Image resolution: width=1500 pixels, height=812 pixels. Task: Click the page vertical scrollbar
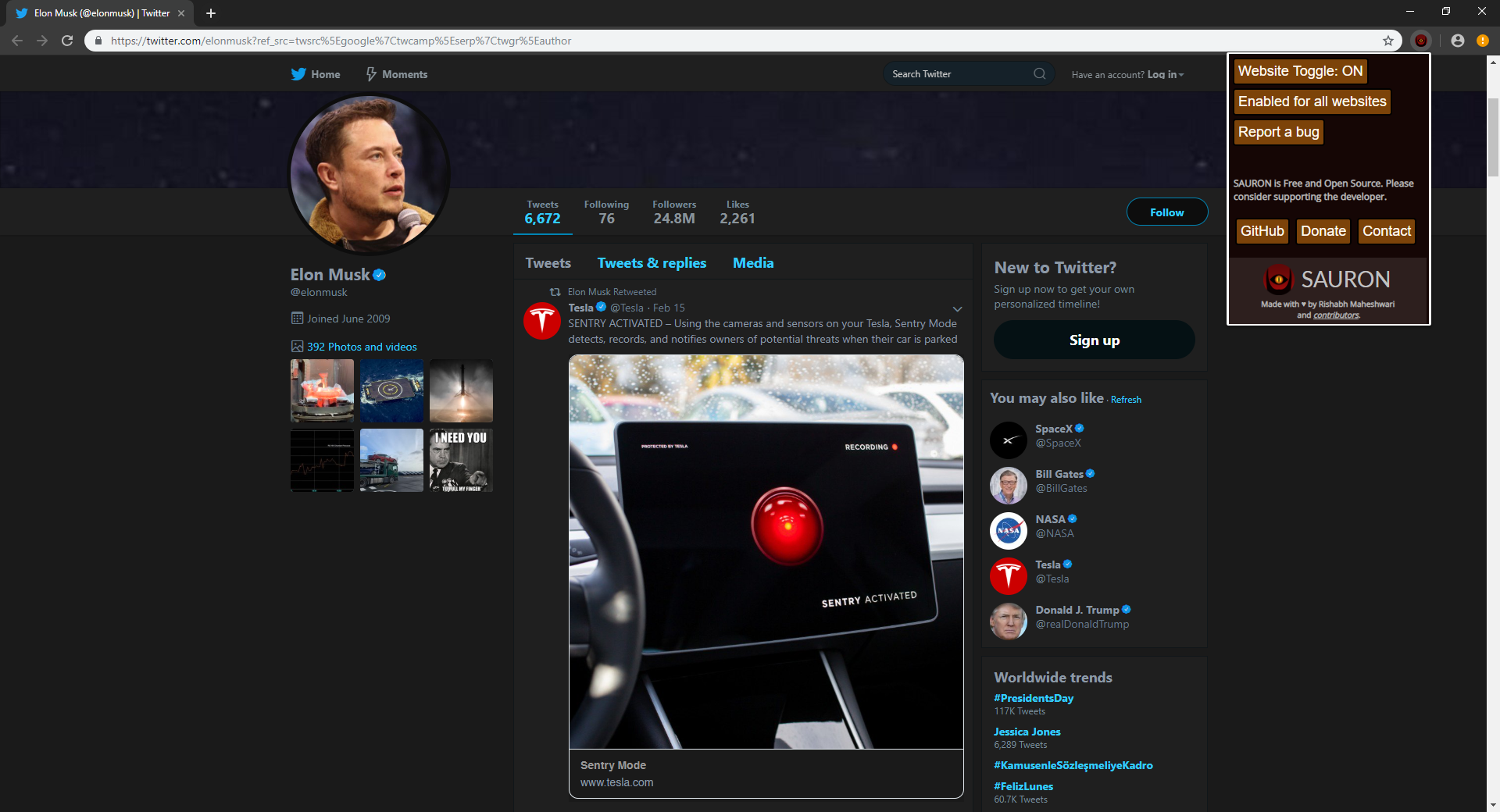pos(1493,137)
